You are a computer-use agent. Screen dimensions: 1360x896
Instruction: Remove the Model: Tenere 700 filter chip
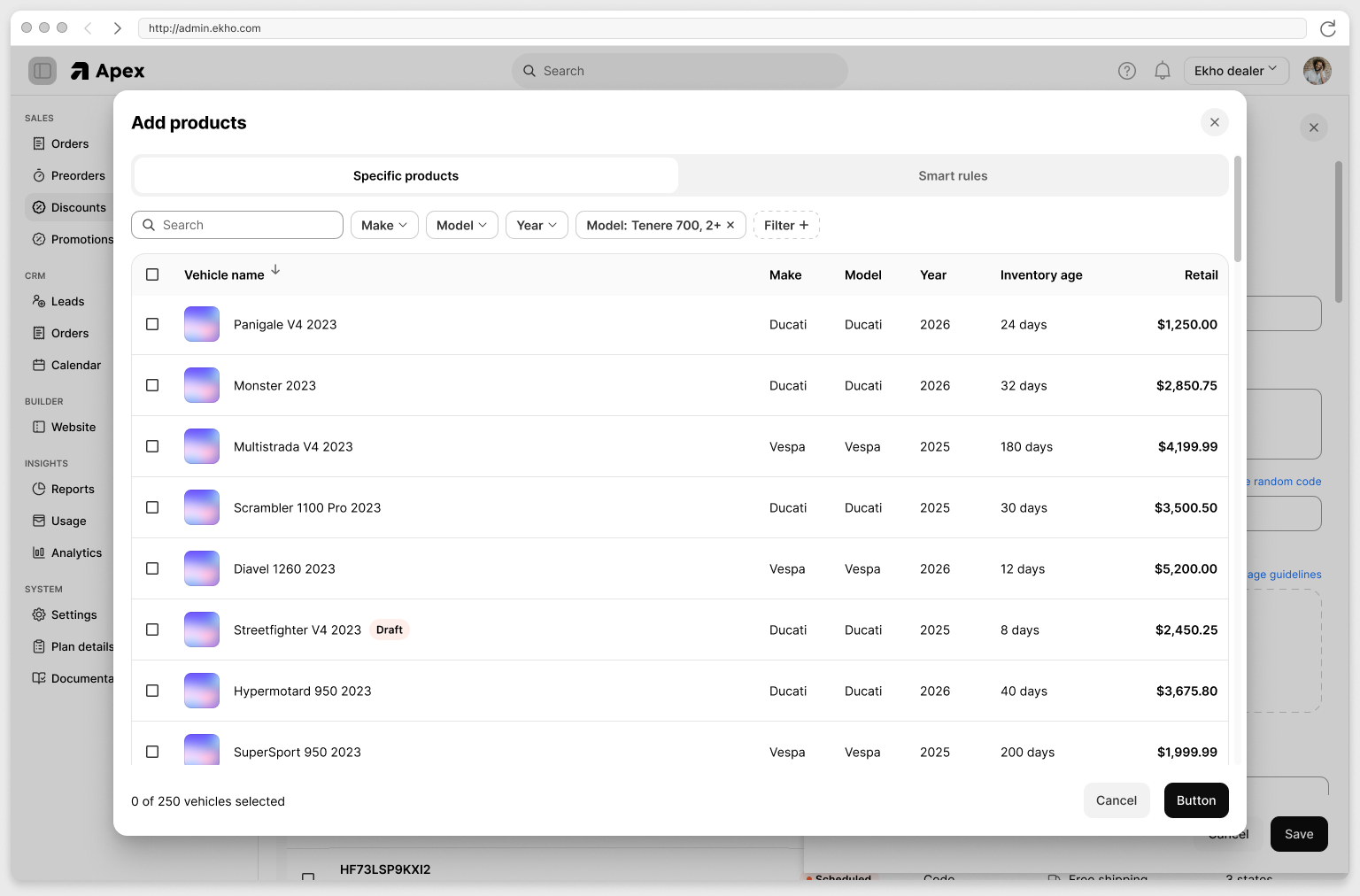click(730, 225)
